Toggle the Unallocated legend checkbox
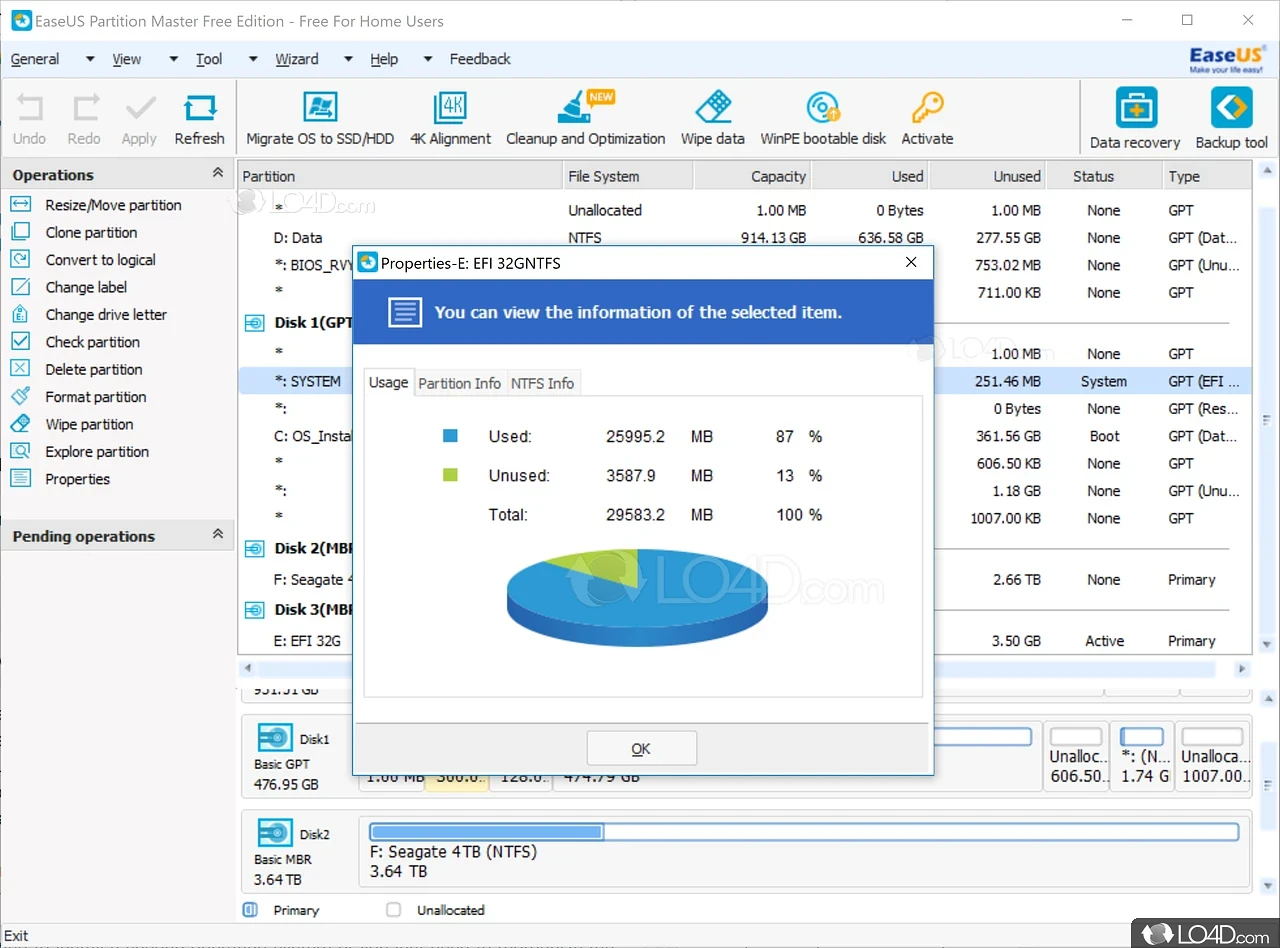Image resolution: width=1280 pixels, height=948 pixels. tap(392, 910)
